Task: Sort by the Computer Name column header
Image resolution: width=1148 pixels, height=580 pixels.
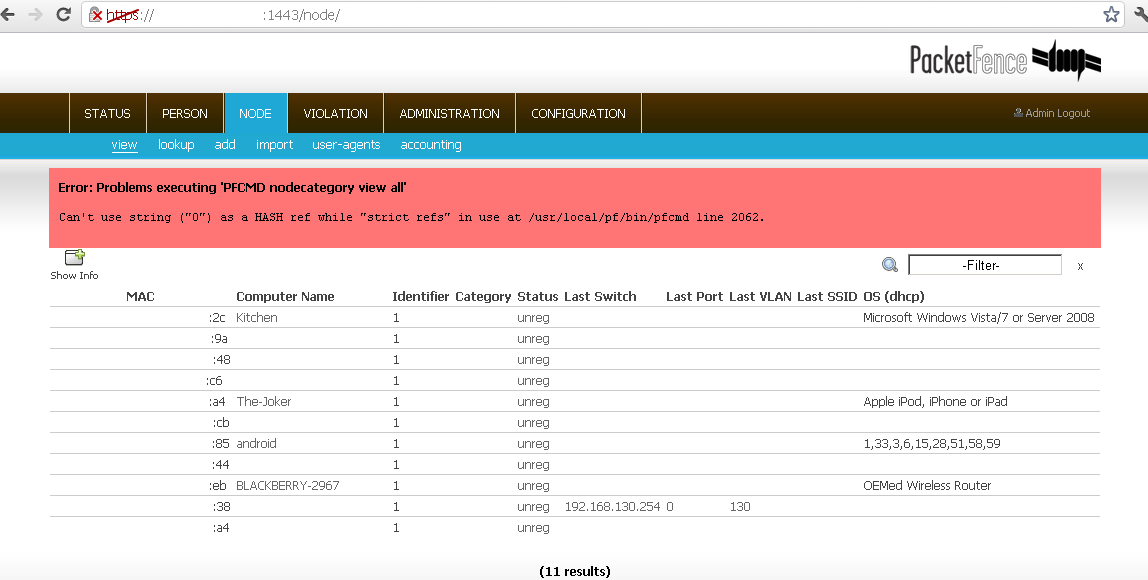Action: pos(285,297)
